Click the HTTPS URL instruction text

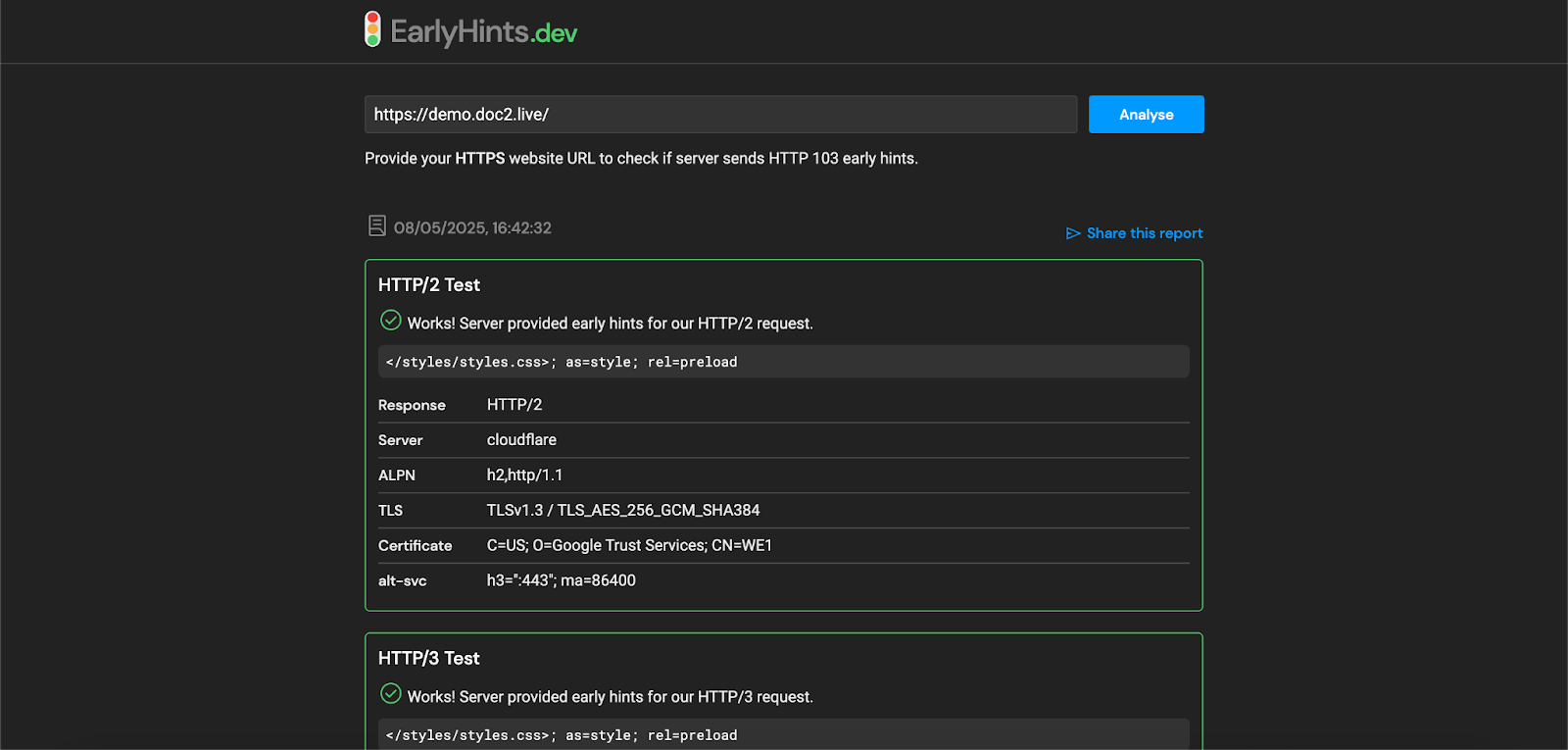point(641,159)
